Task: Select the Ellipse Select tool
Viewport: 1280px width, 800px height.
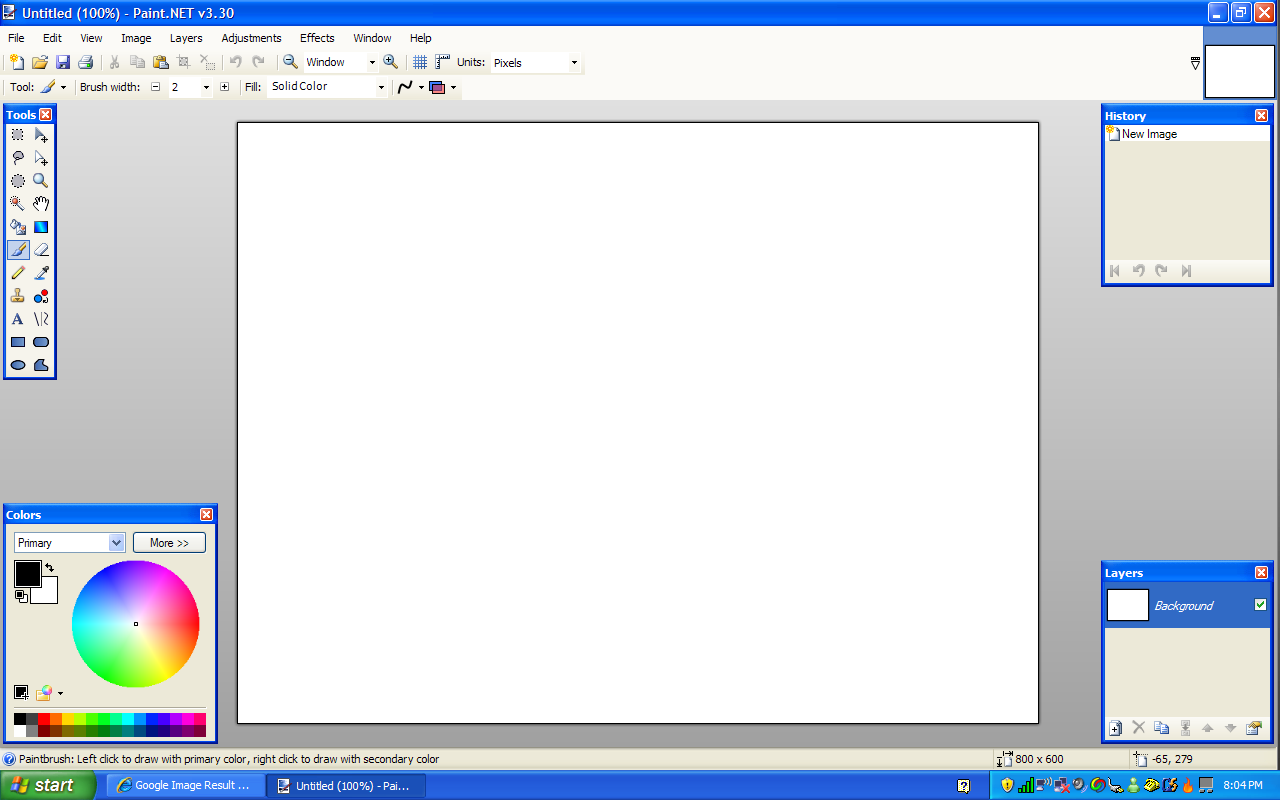Action: [18, 181]
